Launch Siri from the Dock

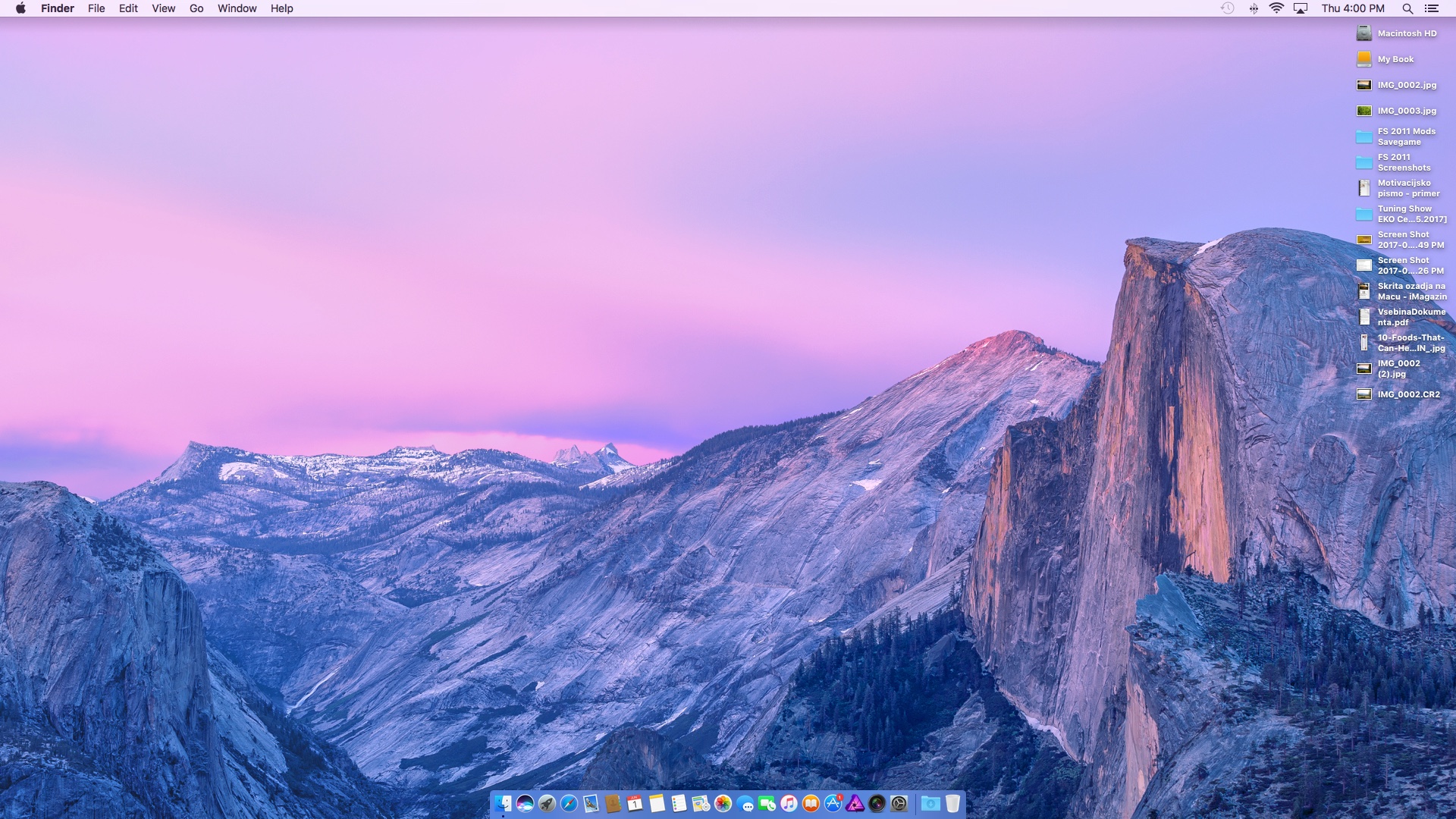pos(525,804)
